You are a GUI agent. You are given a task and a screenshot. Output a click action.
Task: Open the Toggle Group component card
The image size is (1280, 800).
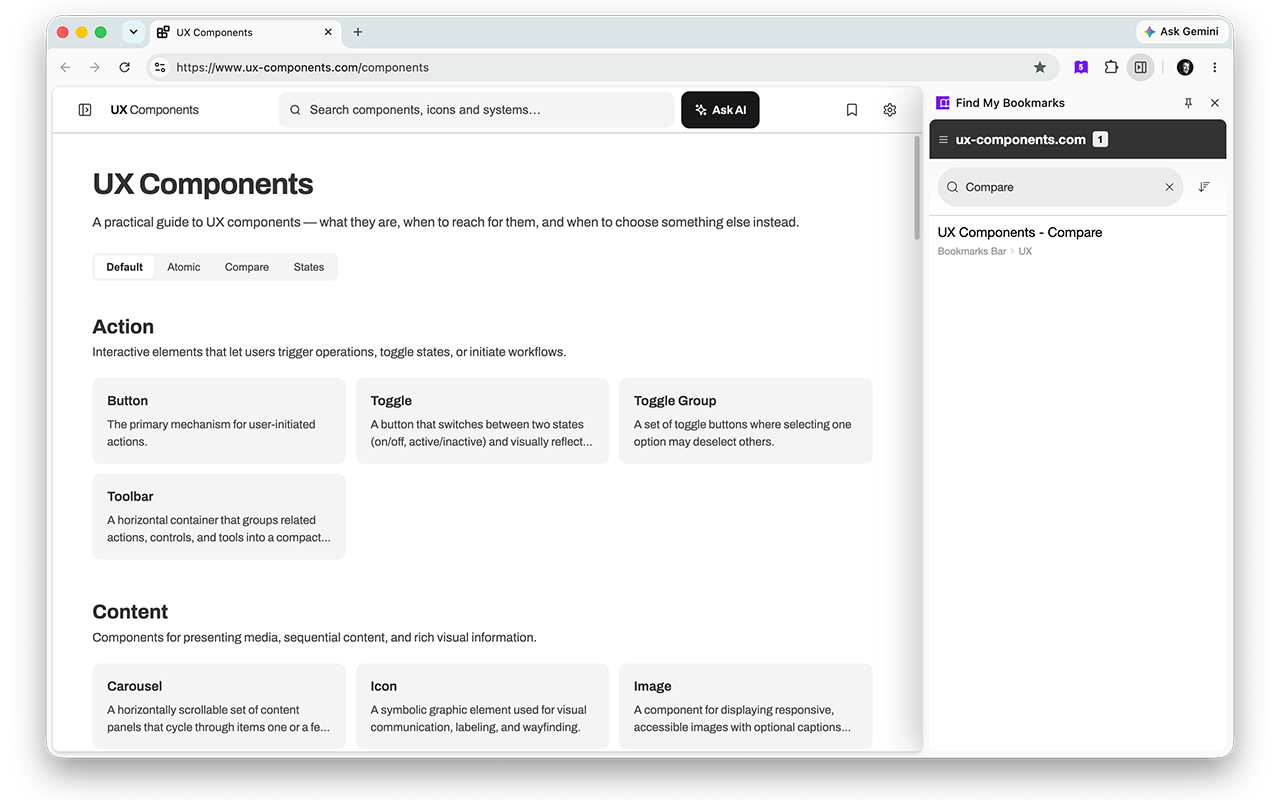(746, 421)
